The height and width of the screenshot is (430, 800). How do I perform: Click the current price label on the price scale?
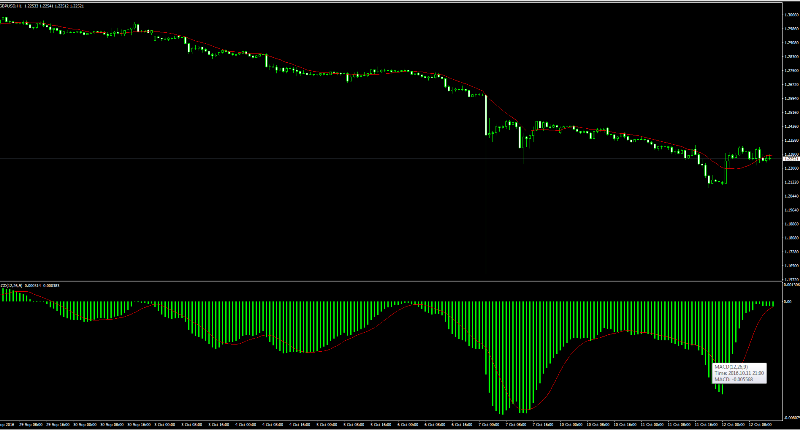tap(791, 159)
